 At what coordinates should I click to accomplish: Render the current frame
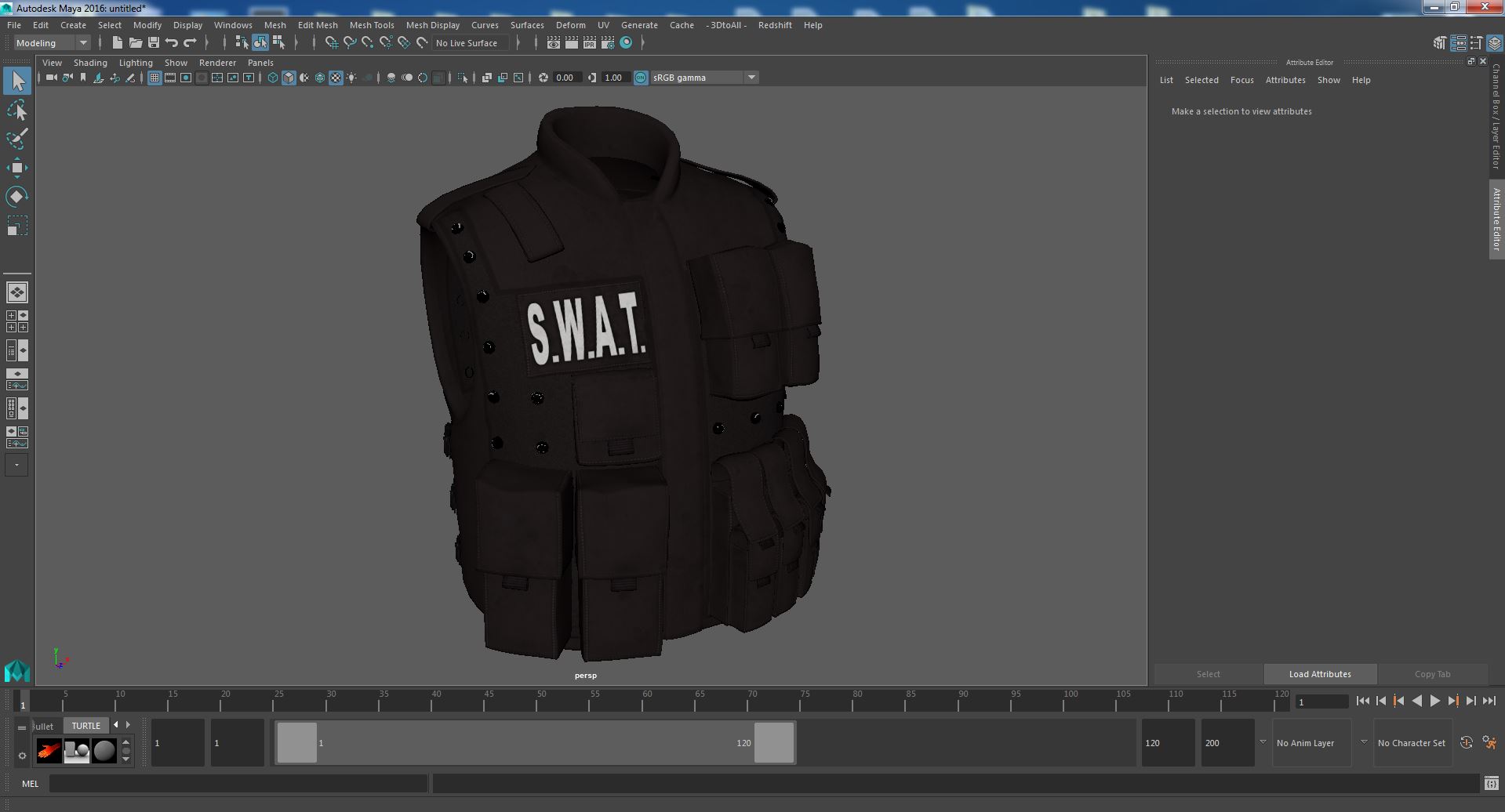point(572,43)
